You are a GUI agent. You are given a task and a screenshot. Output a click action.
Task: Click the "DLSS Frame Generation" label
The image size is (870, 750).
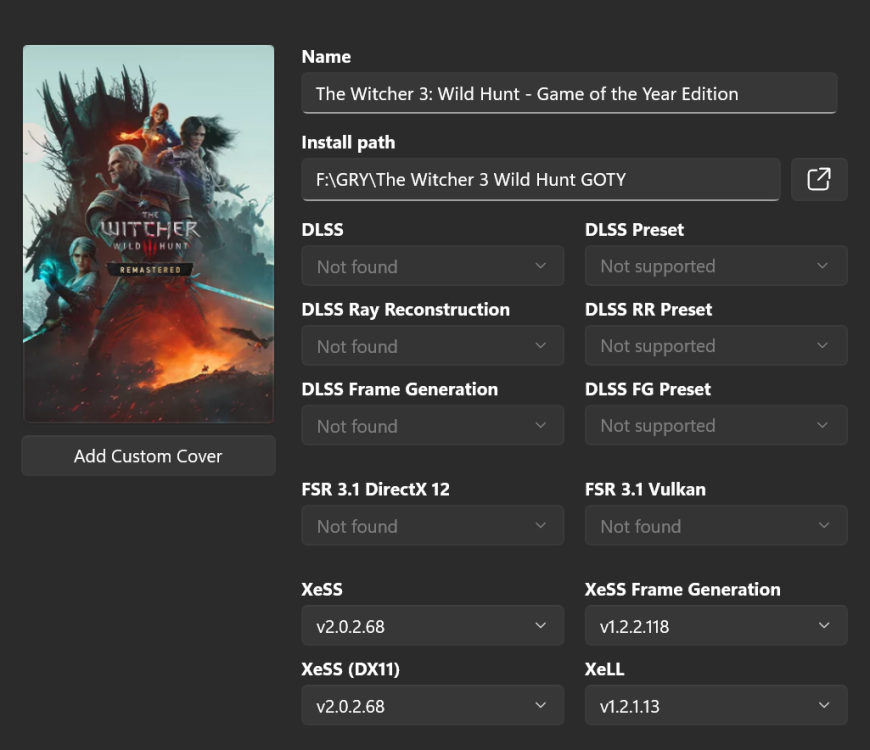click(x=400, y=389)
